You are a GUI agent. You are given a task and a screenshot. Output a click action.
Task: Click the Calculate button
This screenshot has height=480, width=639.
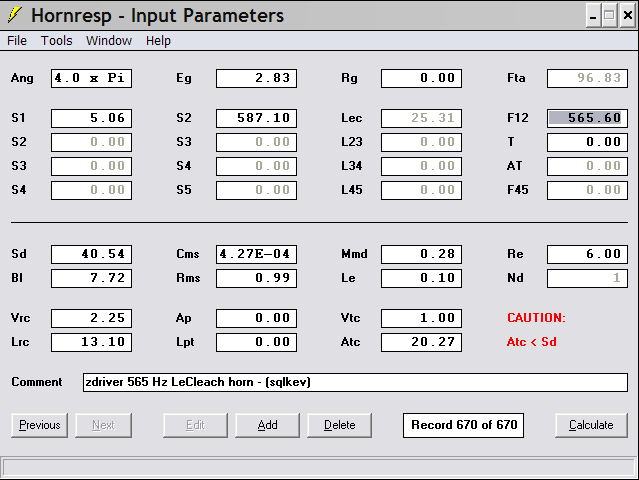click(x=591, y=425)
